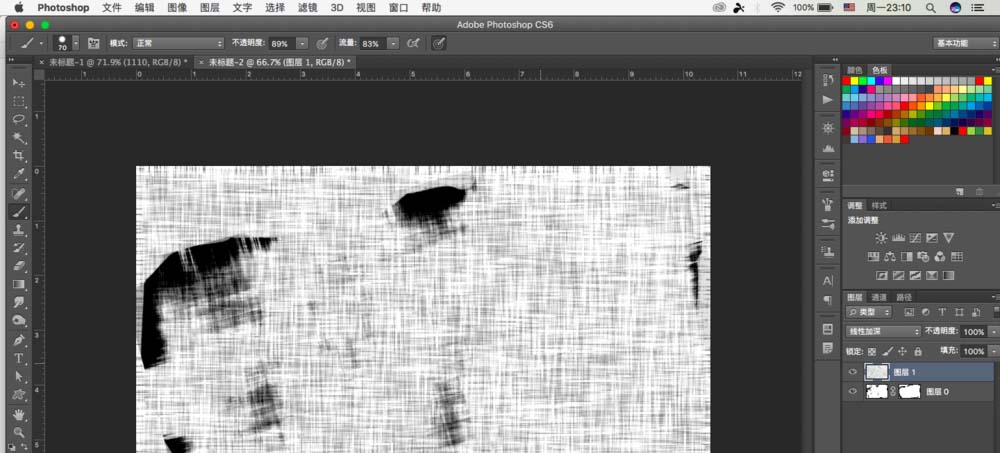Select the Lasso tool
This screenshot has width=1000, height=453.
point(19,119)
